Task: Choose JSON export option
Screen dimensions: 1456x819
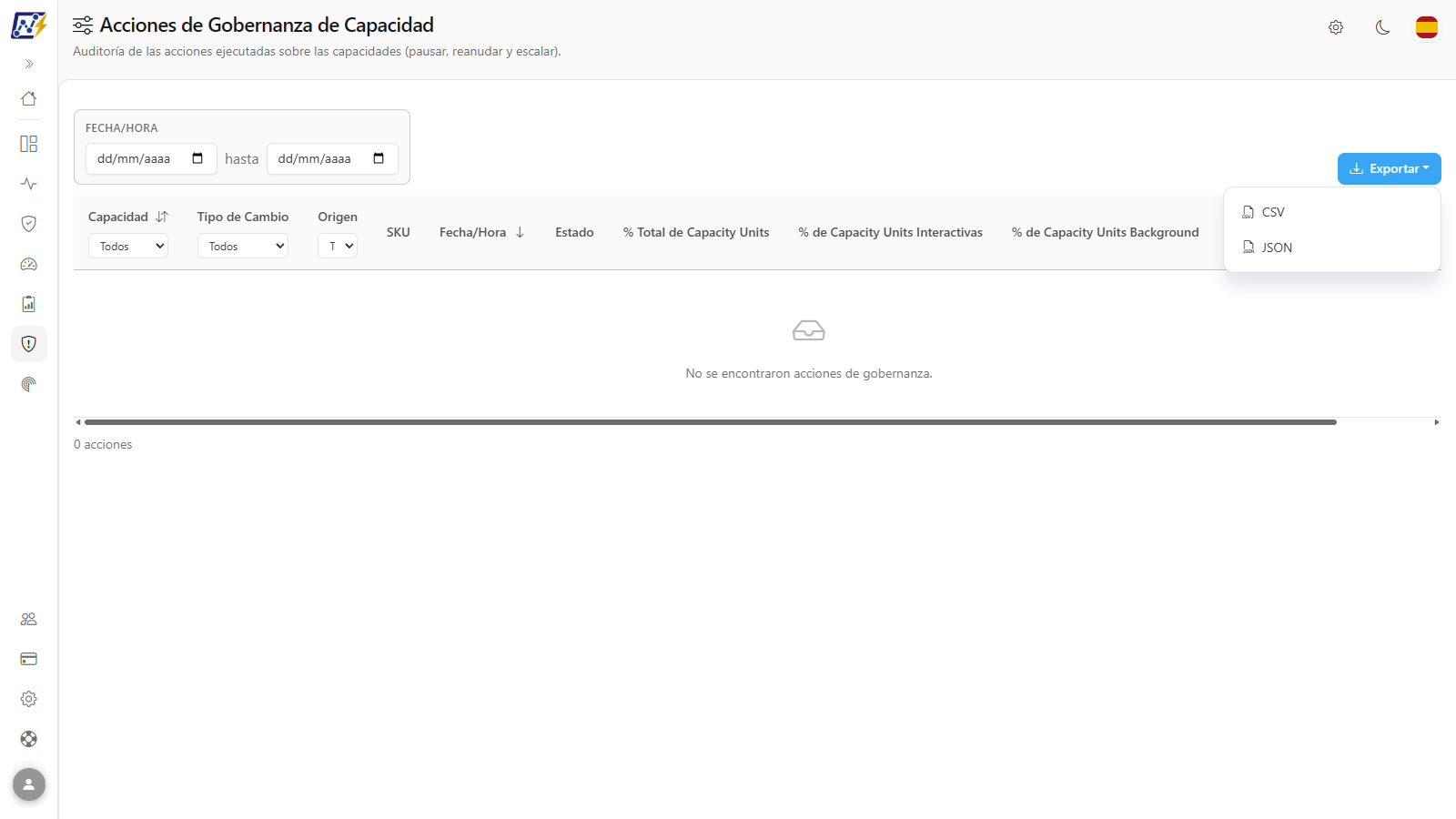Action: coord(1332,248)
